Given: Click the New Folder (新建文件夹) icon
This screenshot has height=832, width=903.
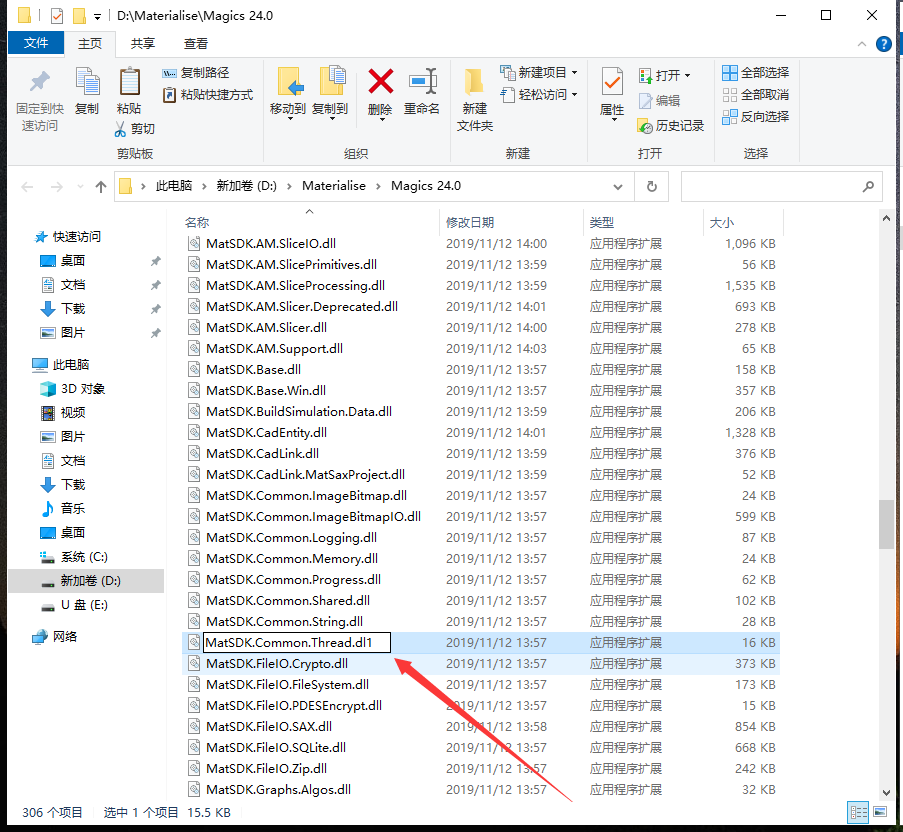Looking at the screenshot, I should tap(475, 82).
